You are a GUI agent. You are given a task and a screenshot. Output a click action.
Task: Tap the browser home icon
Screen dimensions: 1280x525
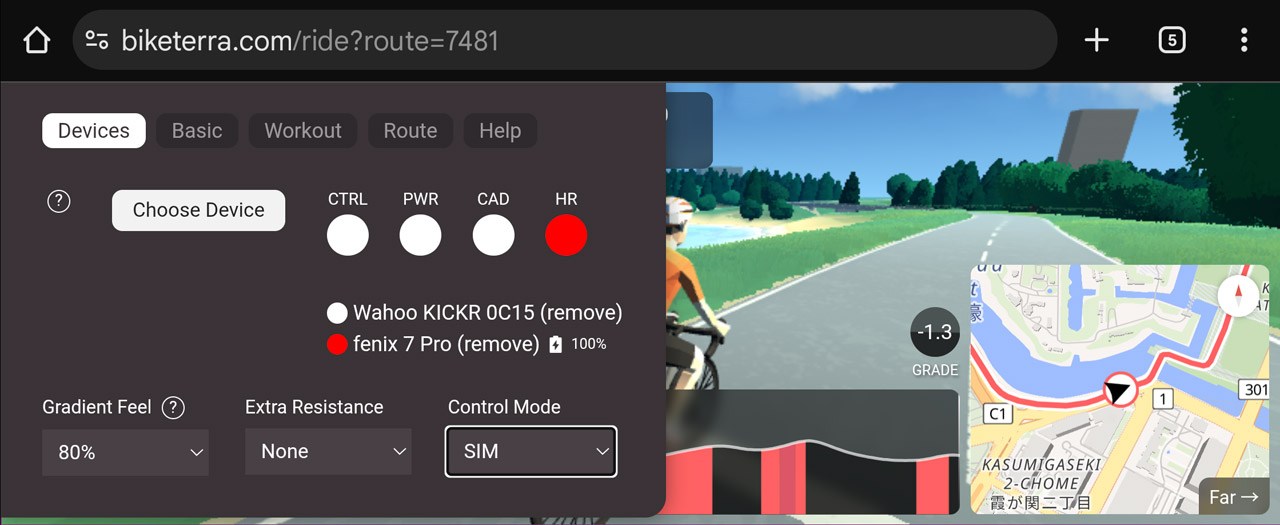pos(36,40)
